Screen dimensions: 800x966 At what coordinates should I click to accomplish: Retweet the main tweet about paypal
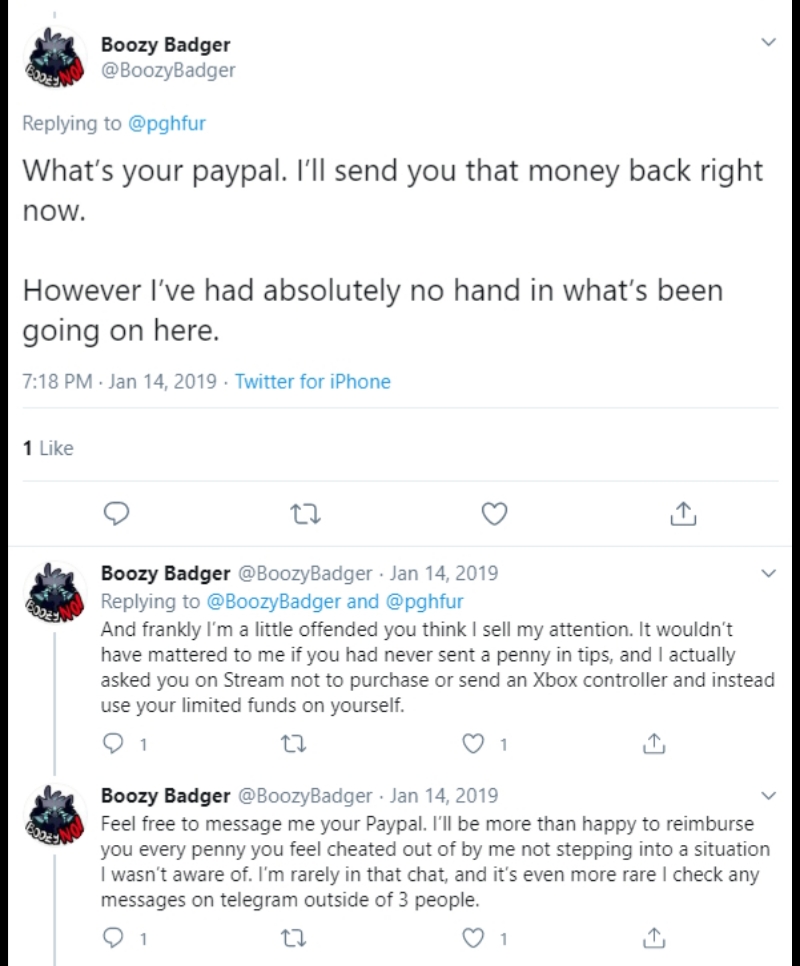pyautogui.click(x=305, y=514)
